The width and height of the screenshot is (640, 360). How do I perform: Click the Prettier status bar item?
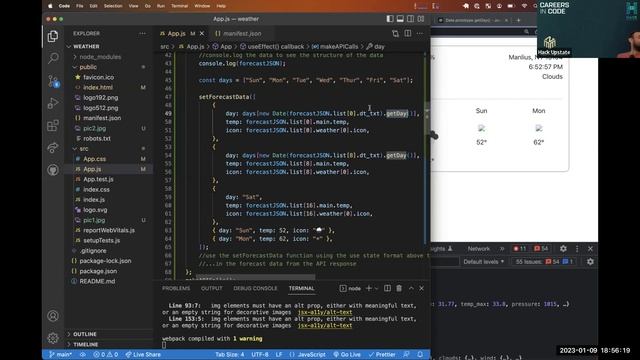tap(382, 354)
